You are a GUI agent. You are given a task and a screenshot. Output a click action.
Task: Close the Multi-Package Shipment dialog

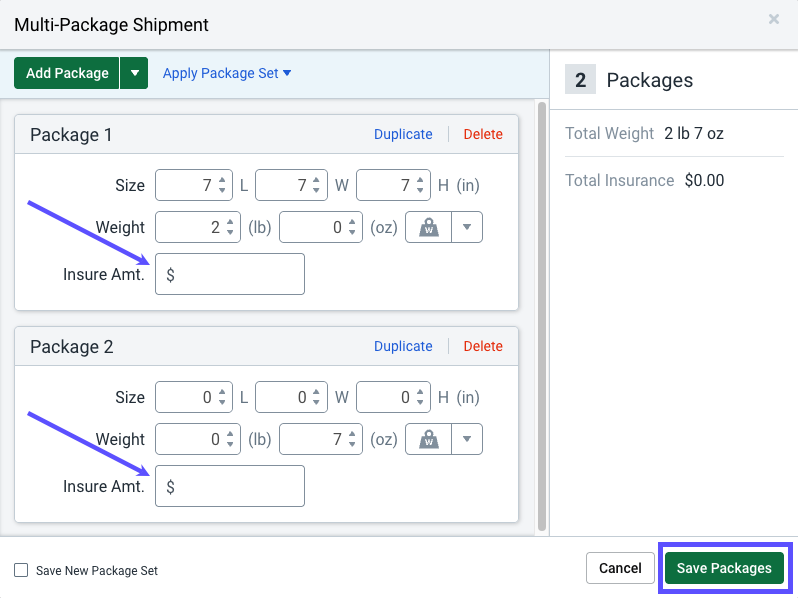point(774,19)
